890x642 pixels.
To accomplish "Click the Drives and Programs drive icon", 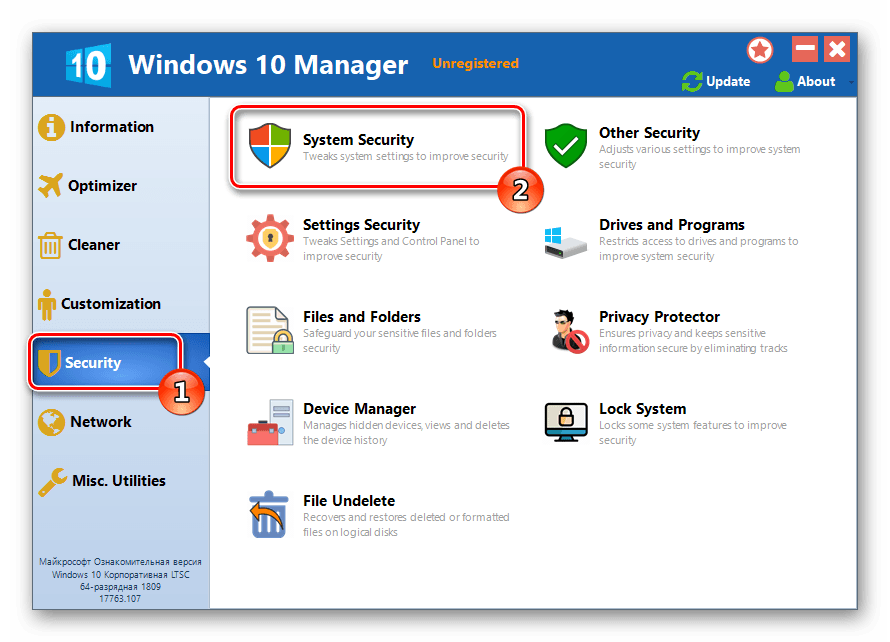I will pos(565,242).
